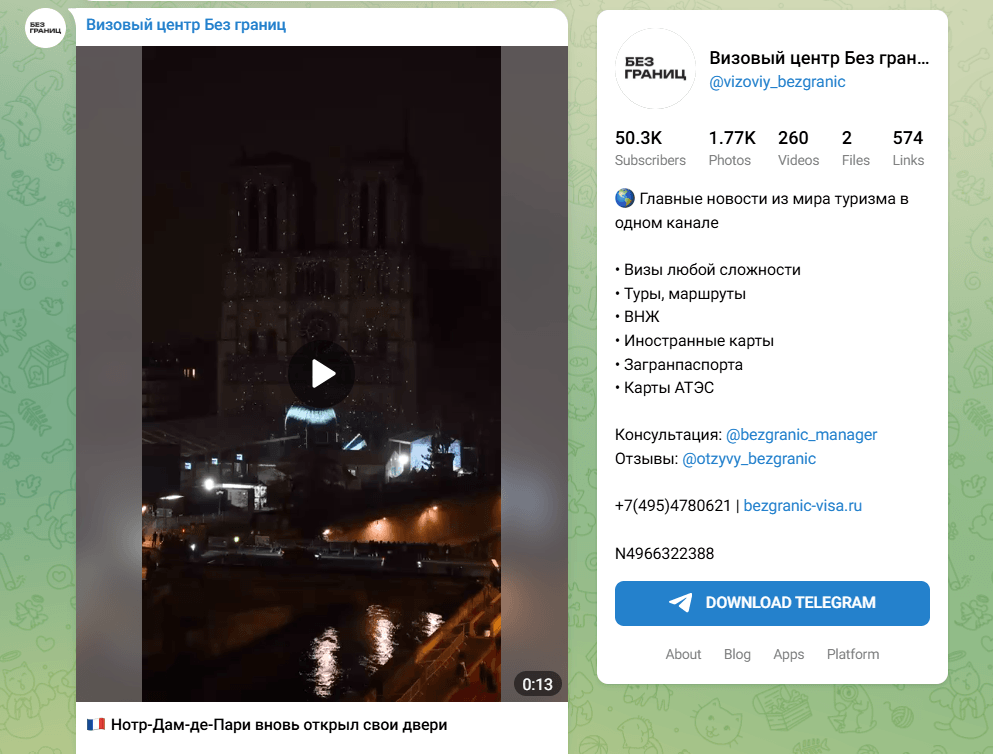Viewport: 993px width, 754px height.
Task: Click the 2 Files counter
Action: click(856, 148)
